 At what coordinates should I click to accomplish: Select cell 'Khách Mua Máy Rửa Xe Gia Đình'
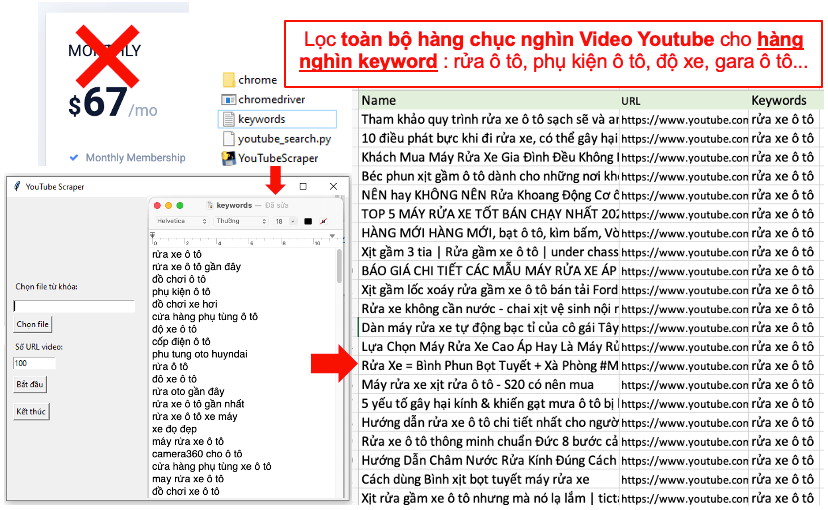489,157
